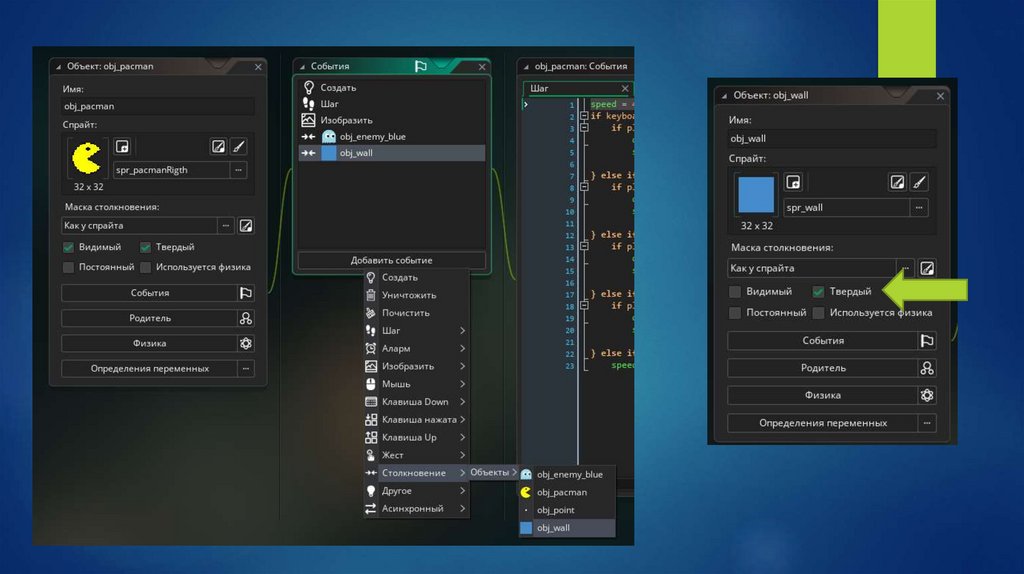Click physics gear icon in obj_wall panel
Viewport: 1024px width, 574px height.
click(927, 395)
